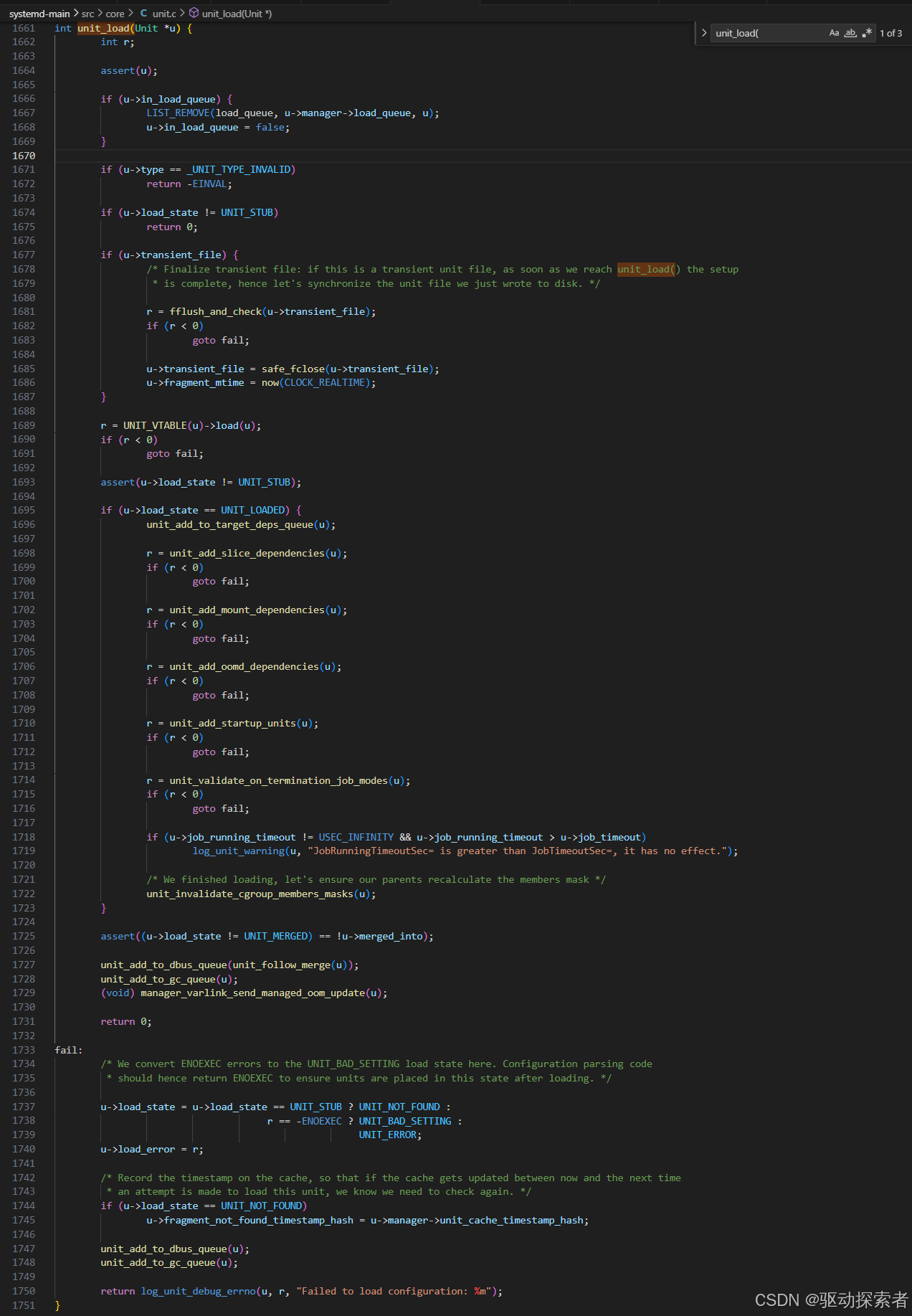Click UNIT_VTABLE(u)->load(u) call

189,425
